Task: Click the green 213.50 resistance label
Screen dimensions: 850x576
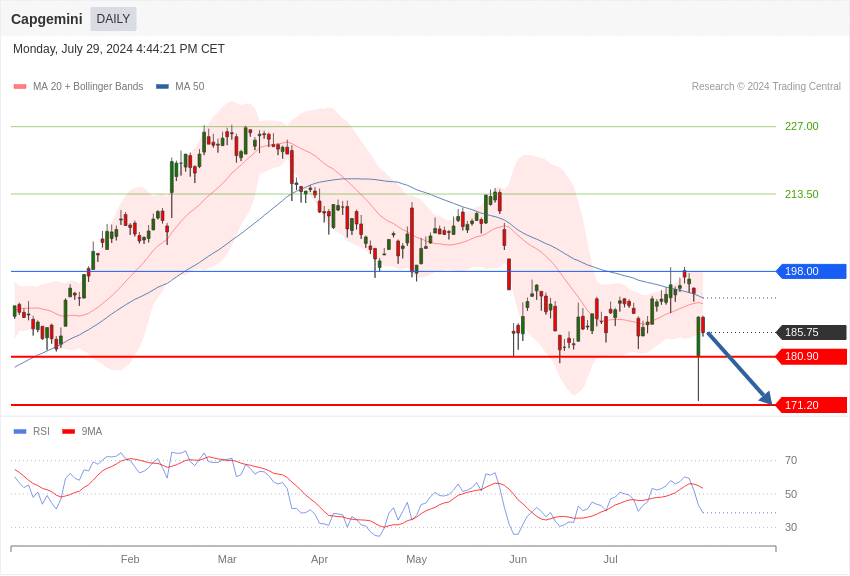Action: [x=801, y=194]
